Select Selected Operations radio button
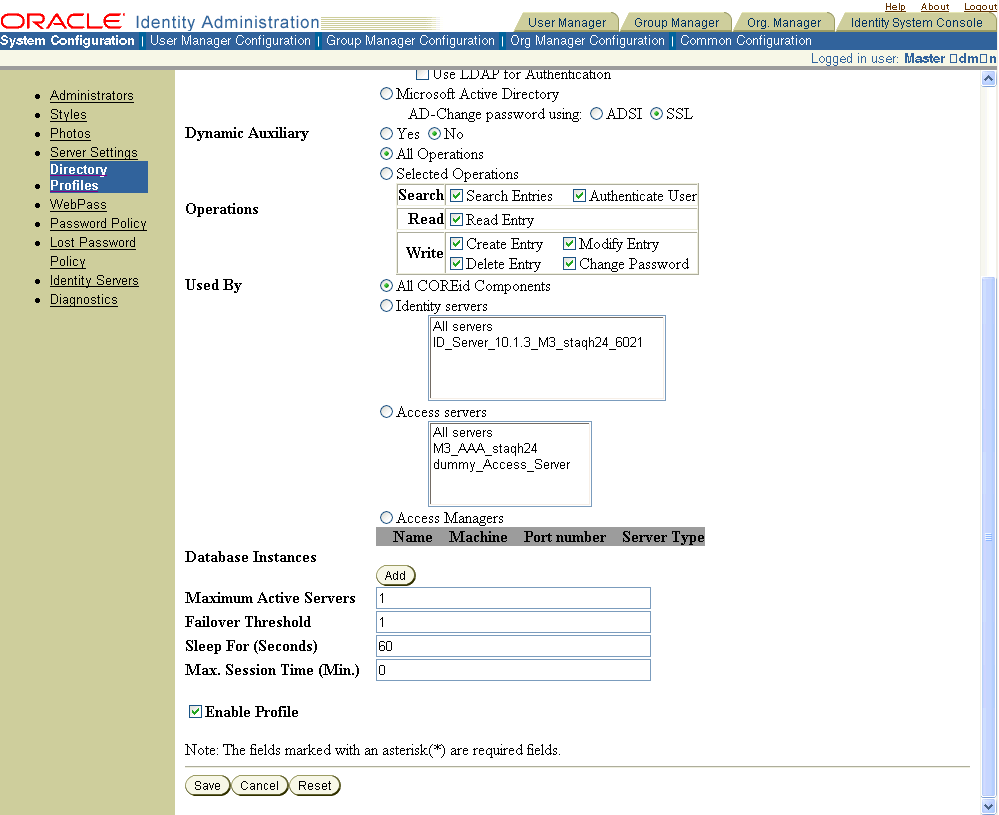999x815 pixels. pos(386,173)
